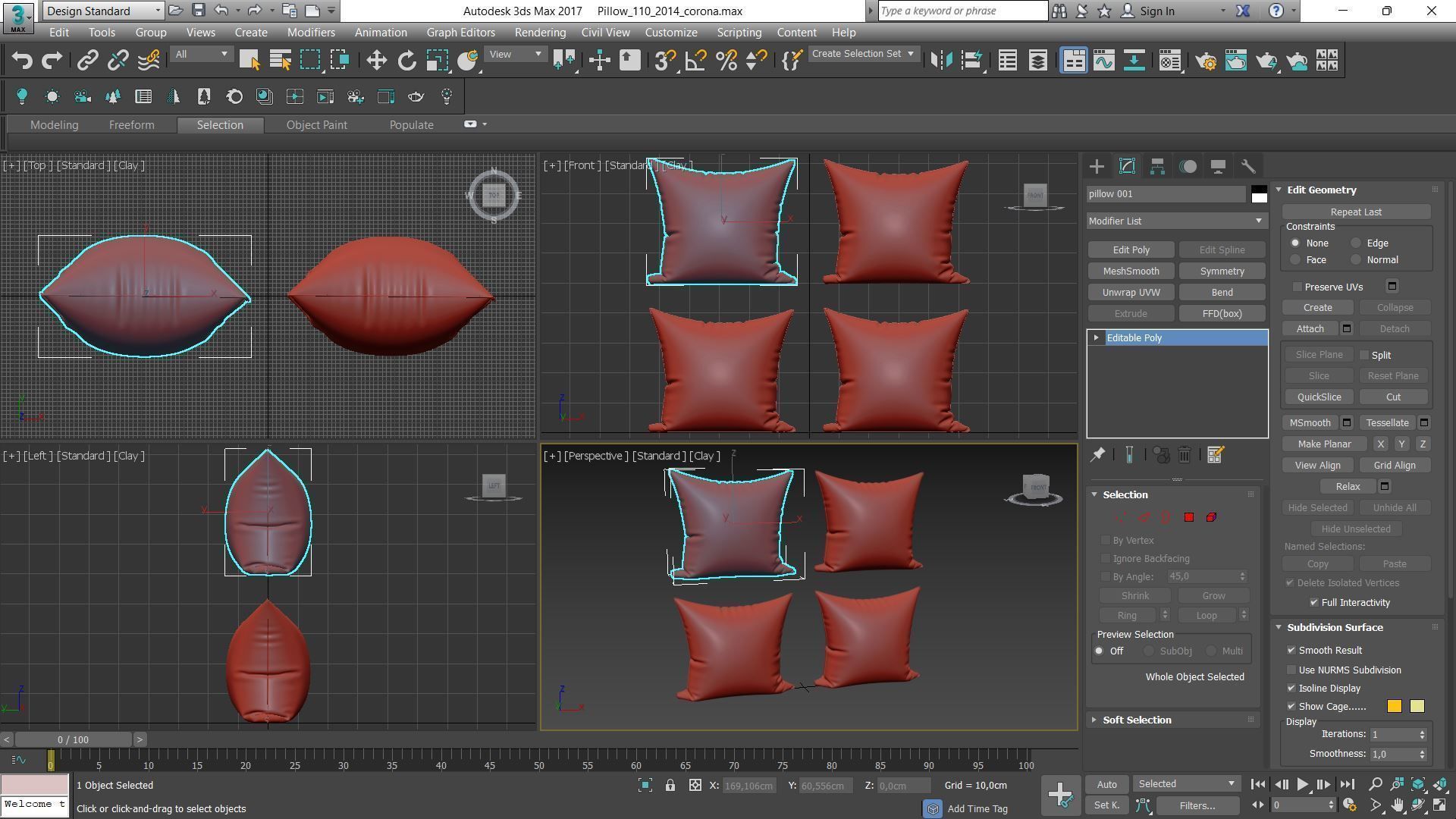Select the Undo arrow in main toolbar
Image resolution: width=1456 pixels, height=819 pixels.
[22, 61]
